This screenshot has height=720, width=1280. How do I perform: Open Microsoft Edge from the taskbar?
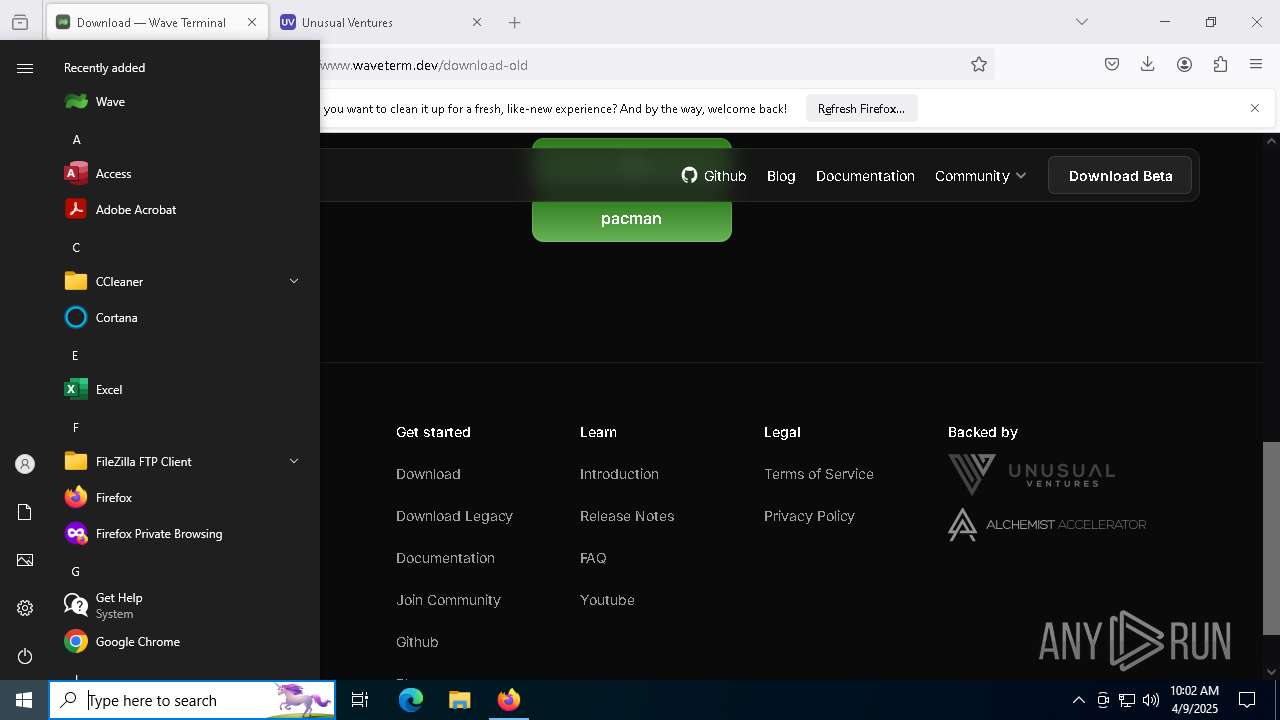(x=411, y=700)
